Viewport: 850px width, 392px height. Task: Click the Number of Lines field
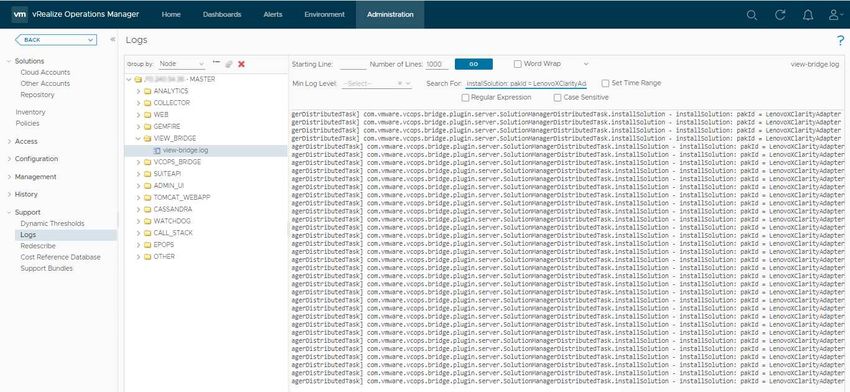pyautogui.click(x=437, y=65)
